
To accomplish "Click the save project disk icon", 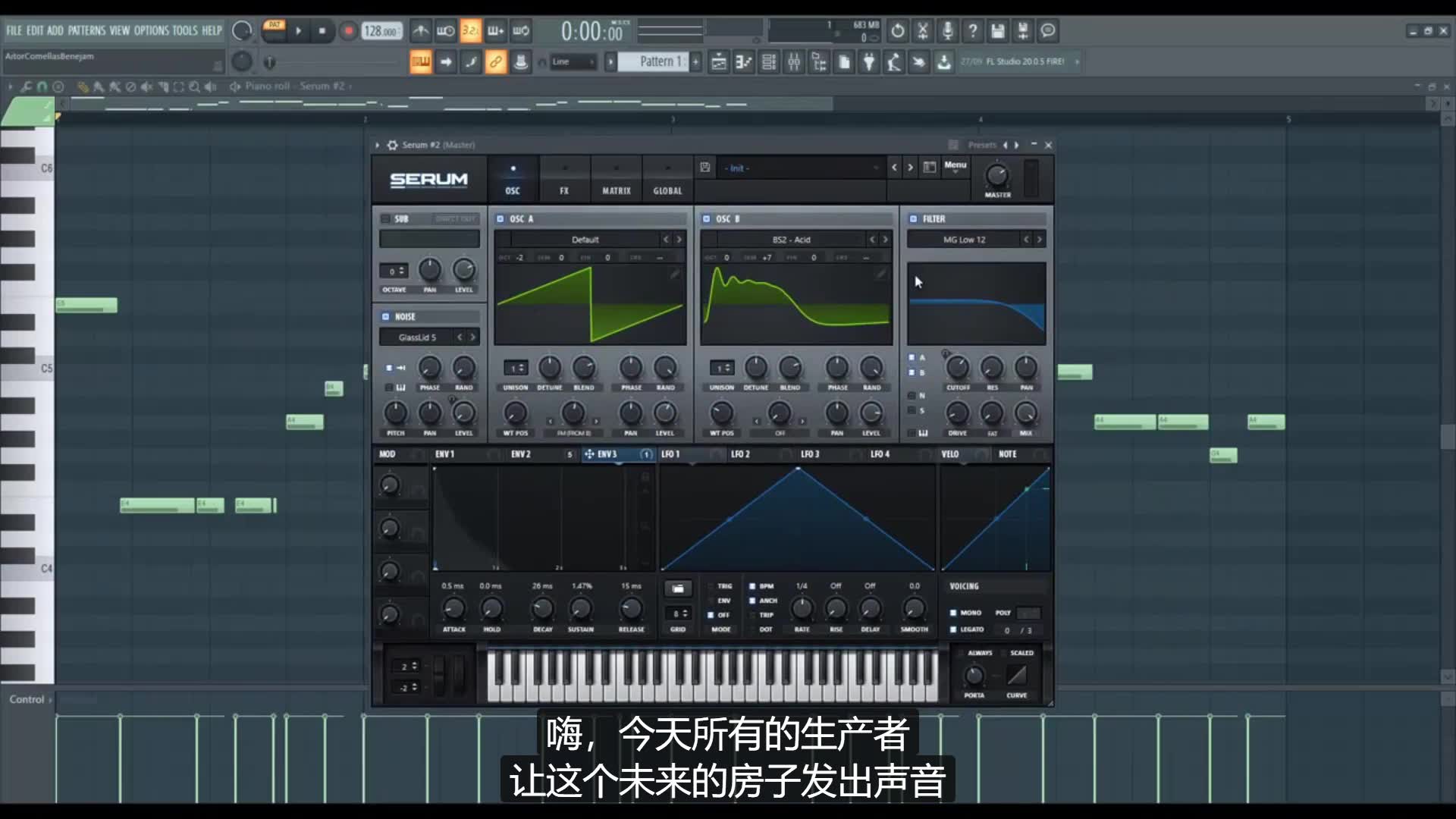I will pyautogui.click(x=998, y=31).
